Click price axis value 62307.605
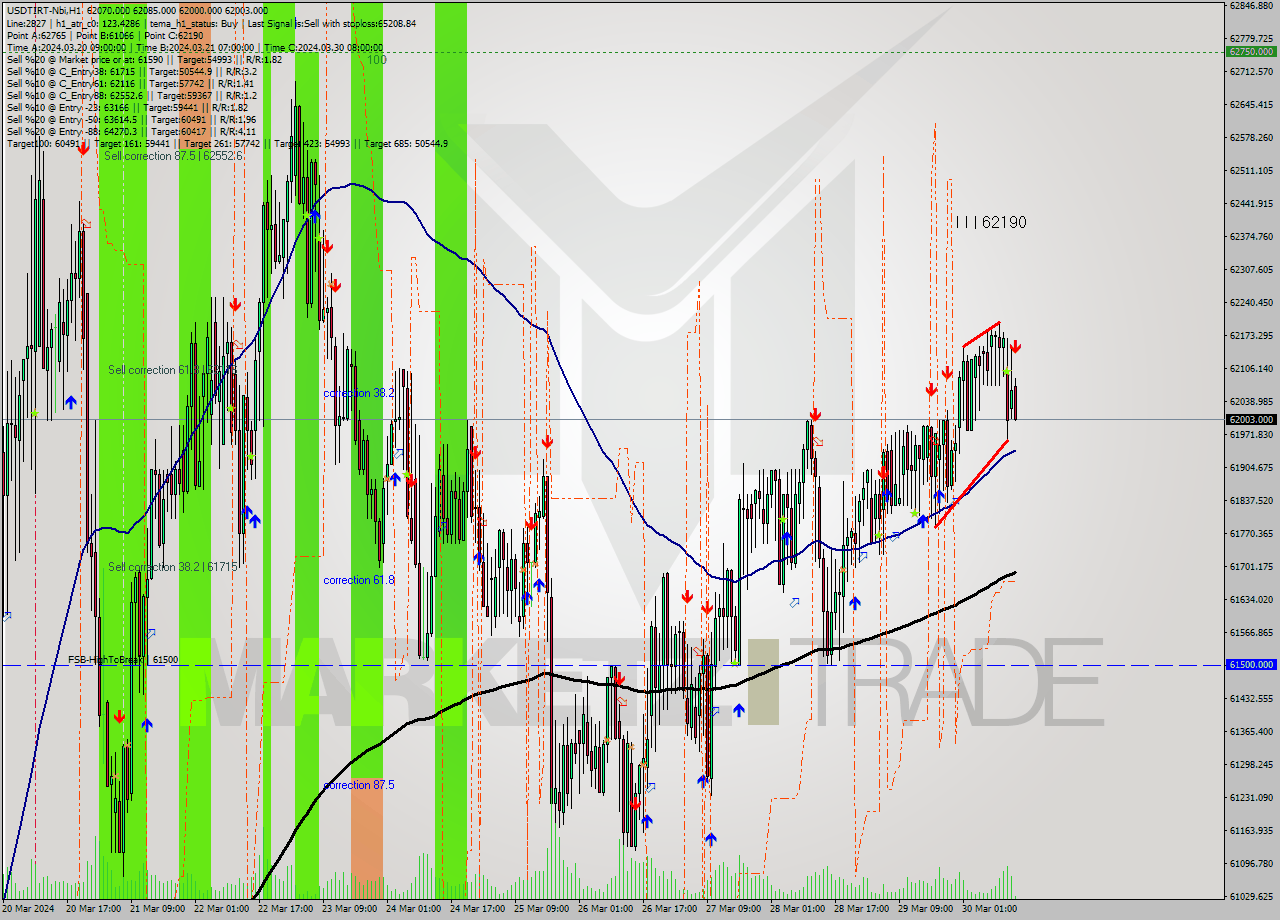1280x920 pixels. [1251, 269]
